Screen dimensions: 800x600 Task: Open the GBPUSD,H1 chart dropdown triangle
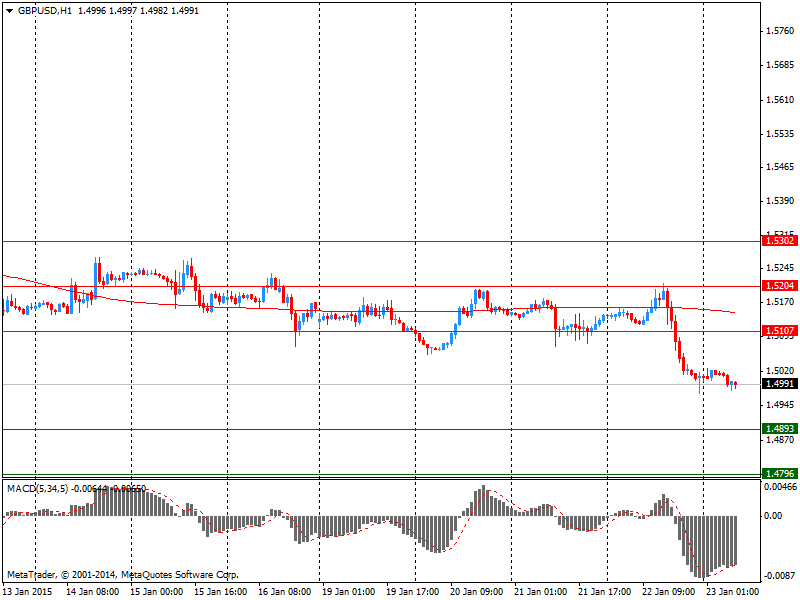click(9, 11)
